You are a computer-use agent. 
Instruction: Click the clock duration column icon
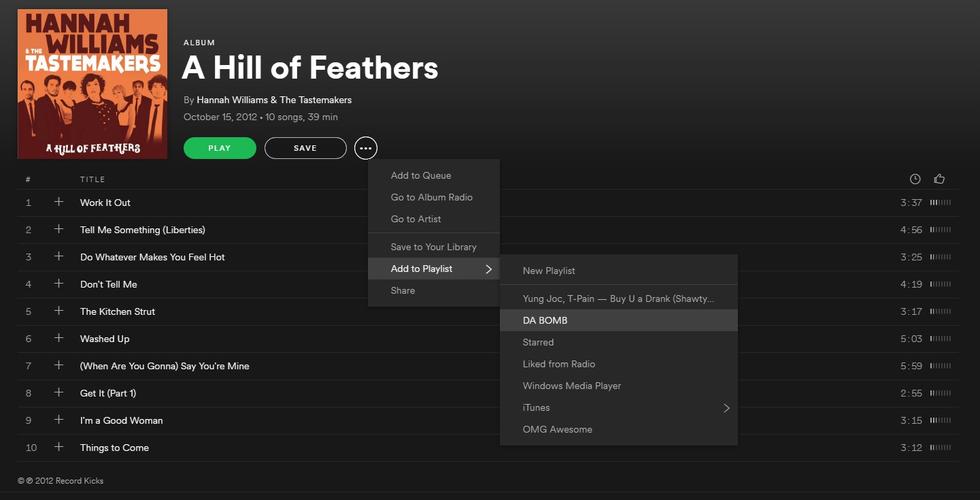click(x=915, y=179)
